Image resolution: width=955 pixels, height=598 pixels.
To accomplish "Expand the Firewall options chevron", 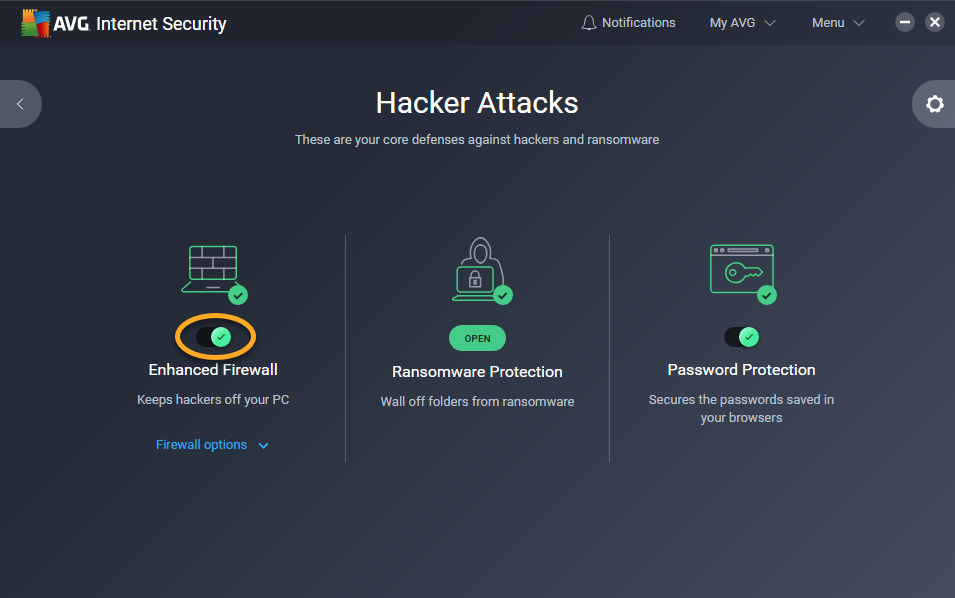I will point(263,446).
